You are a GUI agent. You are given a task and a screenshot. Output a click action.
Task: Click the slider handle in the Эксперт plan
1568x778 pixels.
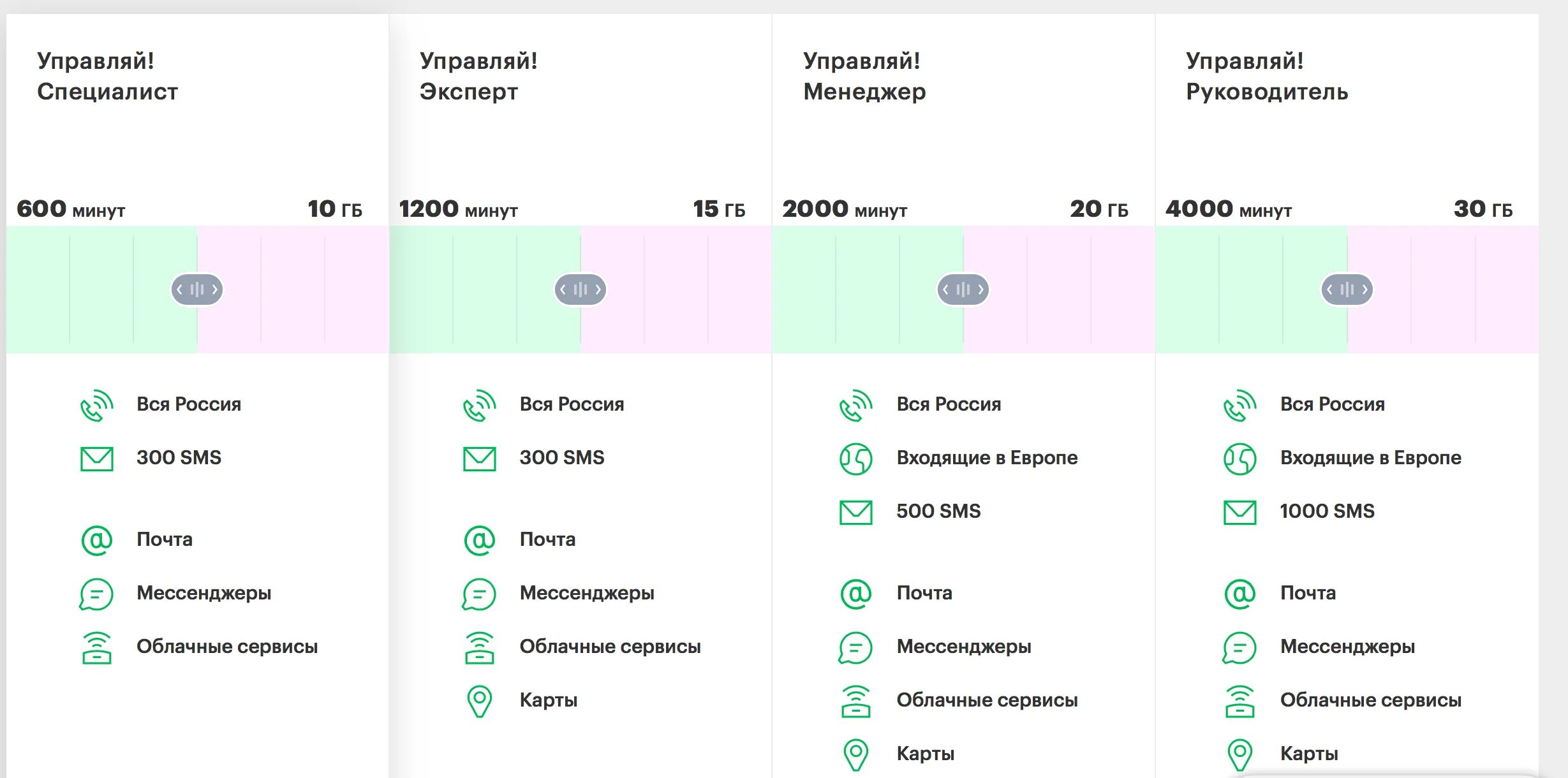[x=581, y=290]
